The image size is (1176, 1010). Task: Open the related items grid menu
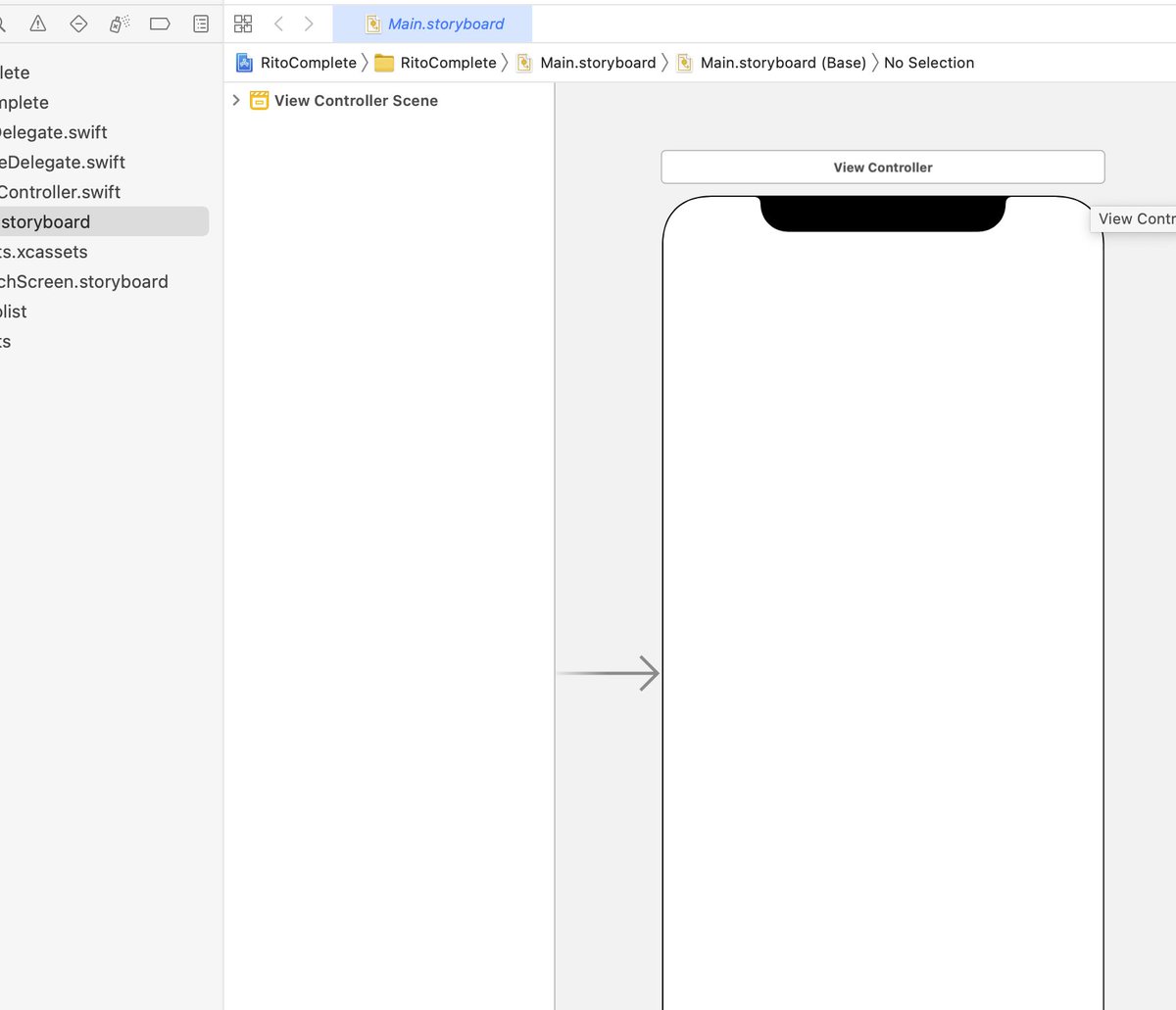click(243, 24)
